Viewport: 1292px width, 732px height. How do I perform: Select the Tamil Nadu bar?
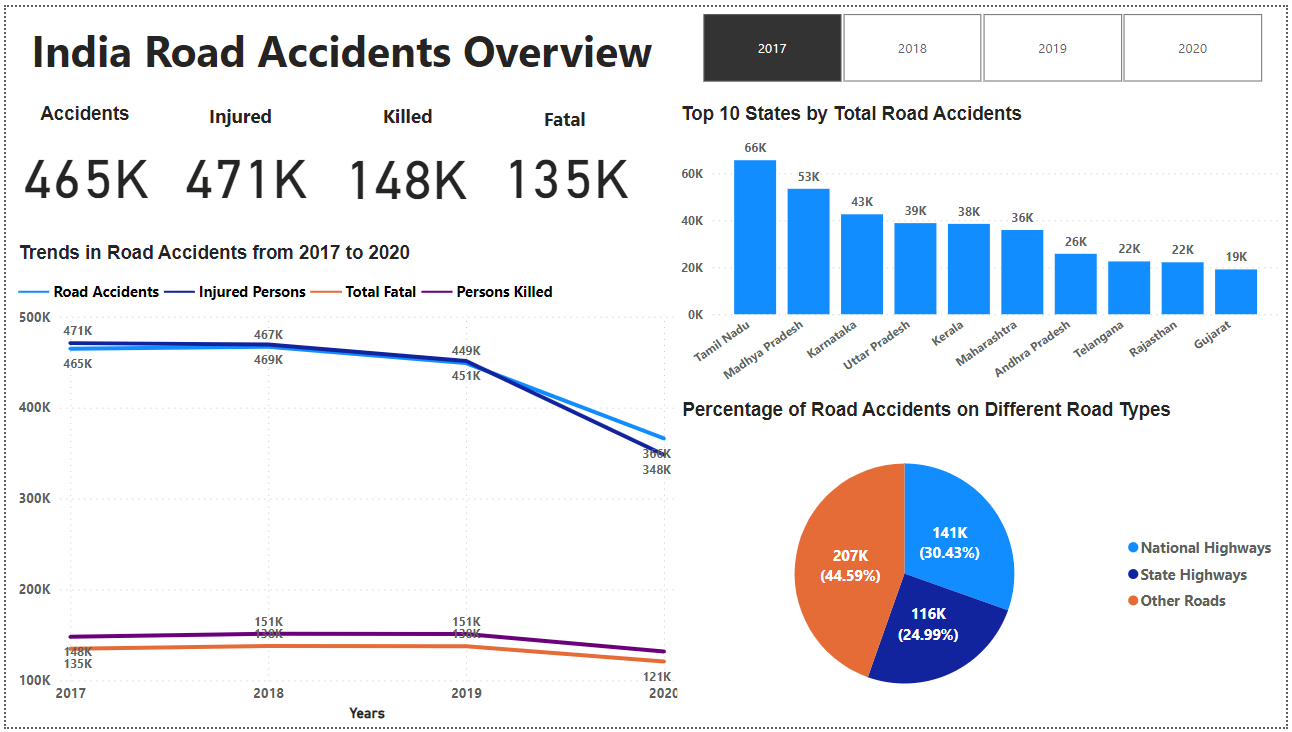pos(752,230)
